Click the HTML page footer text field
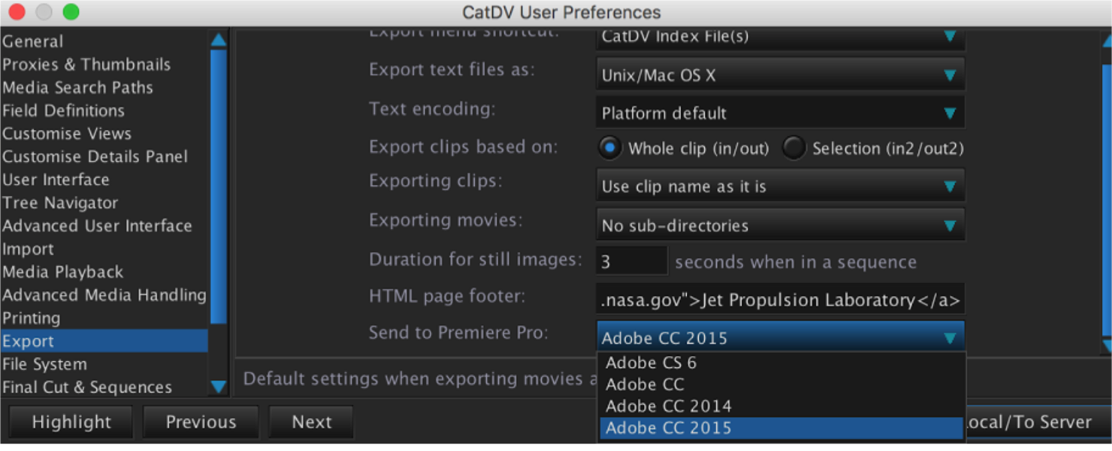The height and width of the screenshot is (451, 1112). pos(780,300)
